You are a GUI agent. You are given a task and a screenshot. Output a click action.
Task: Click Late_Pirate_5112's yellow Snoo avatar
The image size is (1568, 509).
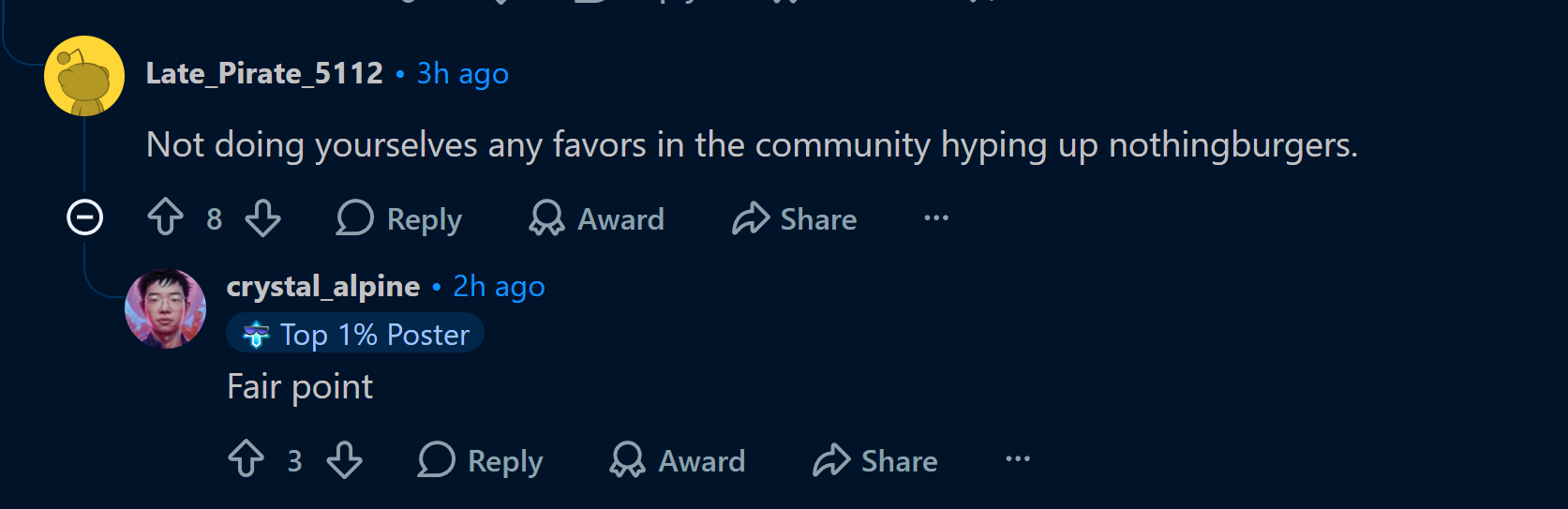(84, 76)
